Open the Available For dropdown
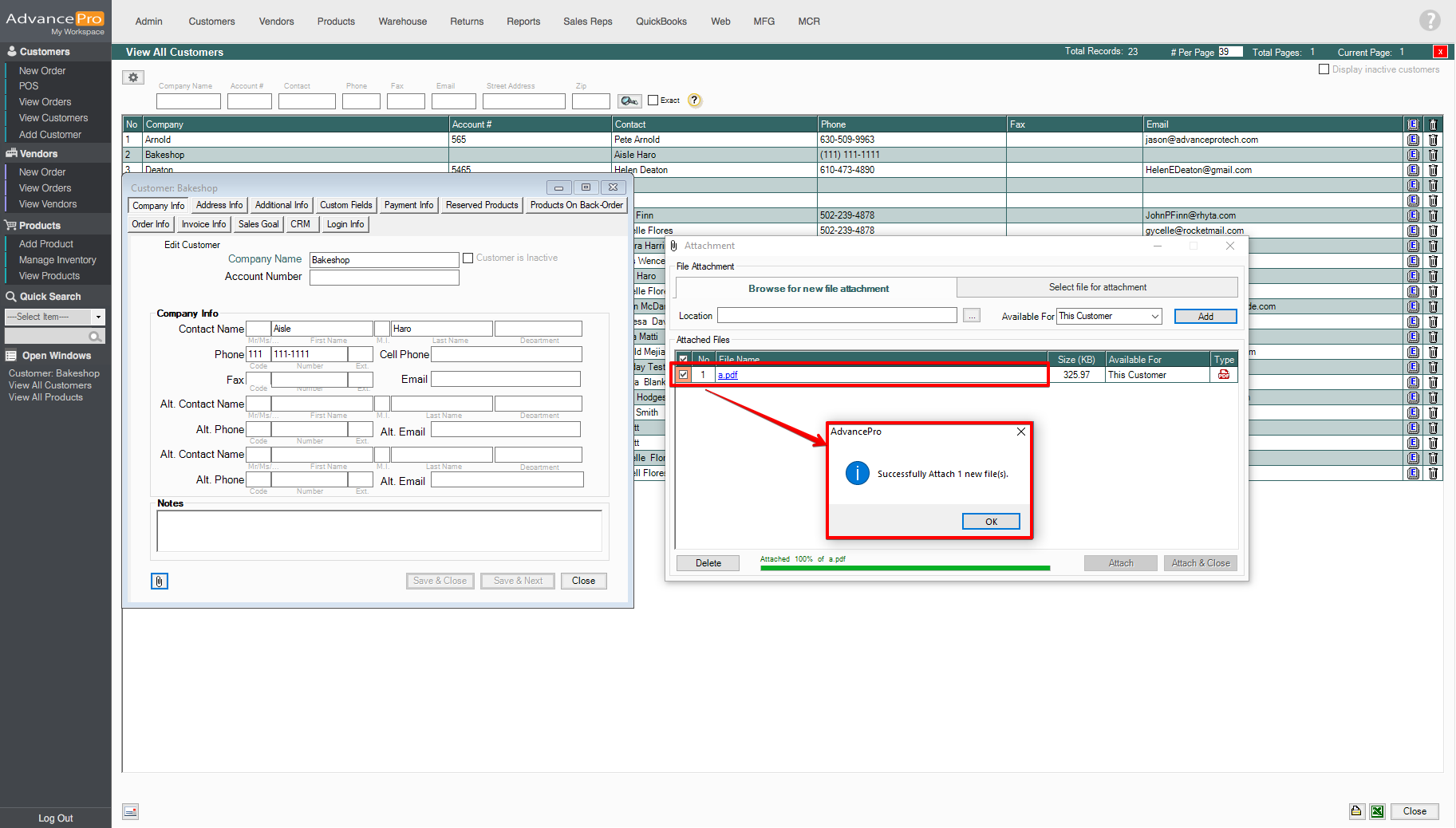Screen dimensions: 1456x828 click(1154, 317)
